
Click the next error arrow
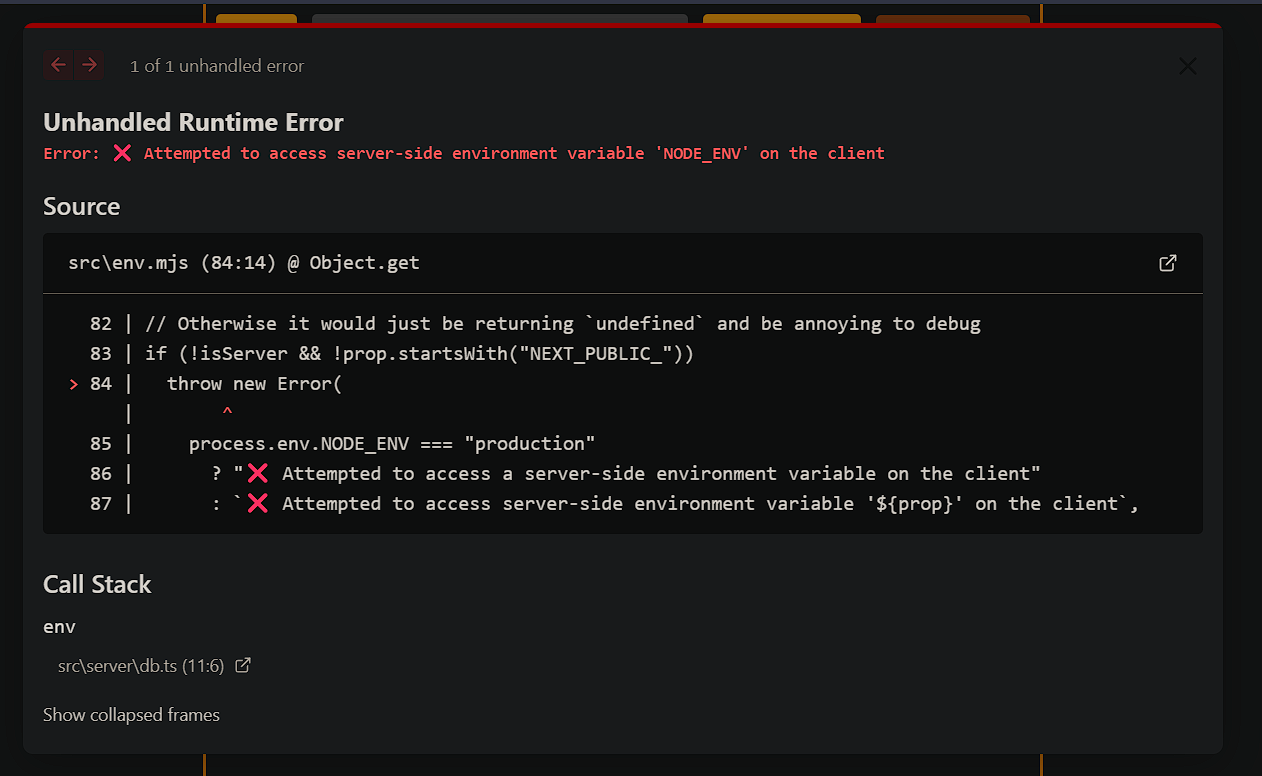pyautogui.click(x=89, y=64)
